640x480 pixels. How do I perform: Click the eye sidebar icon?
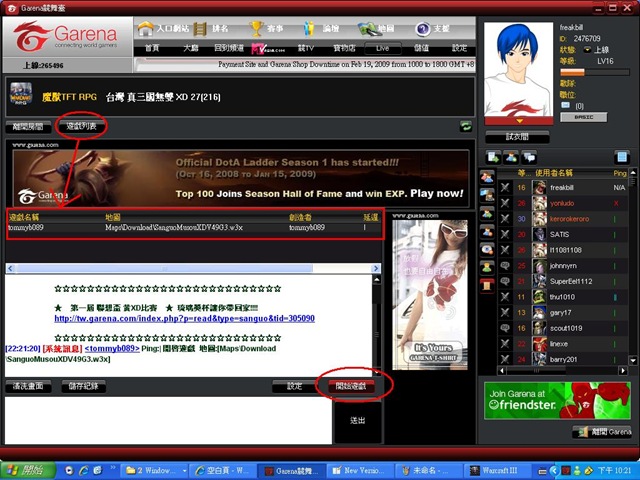tap(487, 249)
